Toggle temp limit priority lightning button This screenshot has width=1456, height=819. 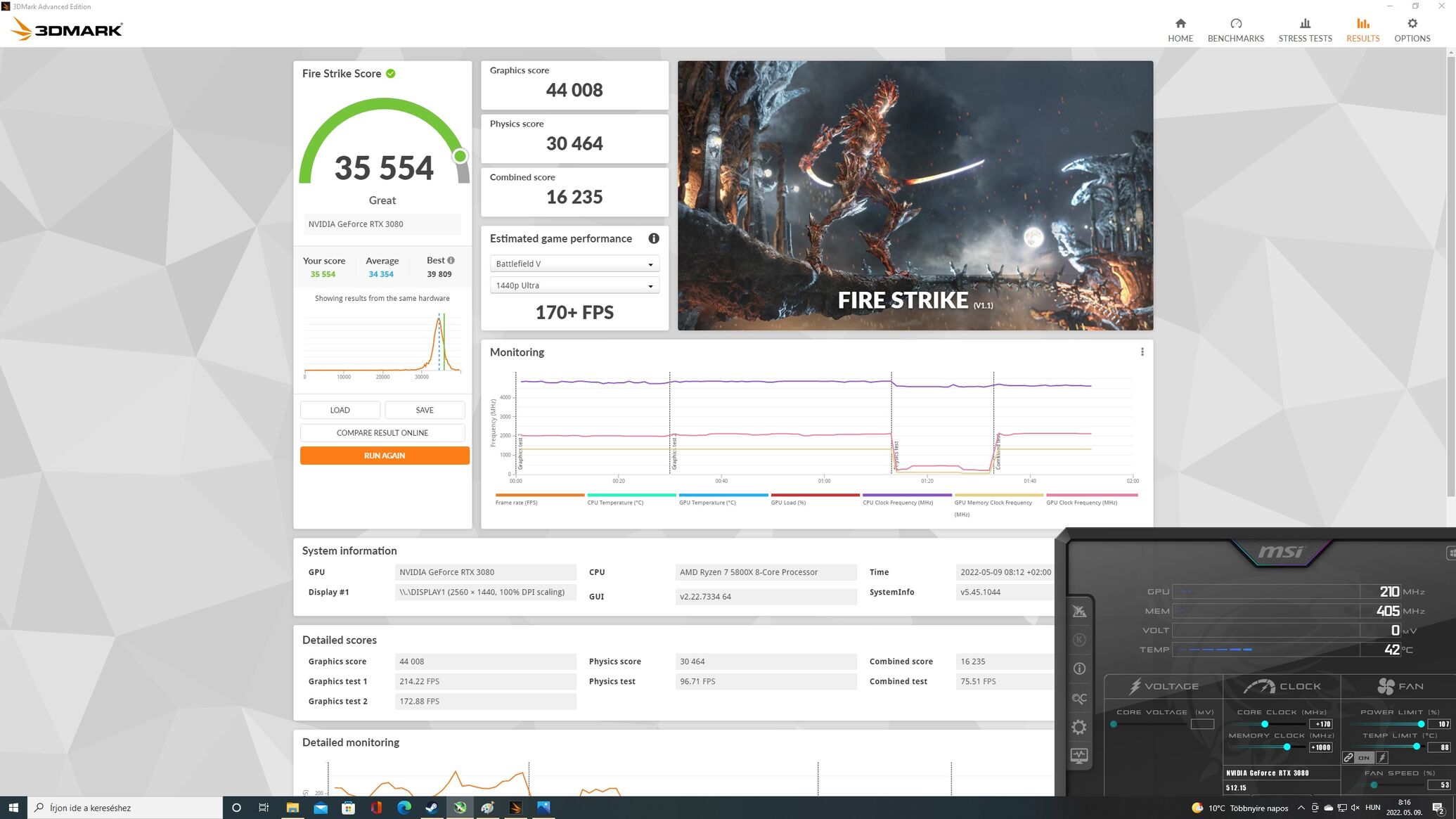coord(1382,758)
